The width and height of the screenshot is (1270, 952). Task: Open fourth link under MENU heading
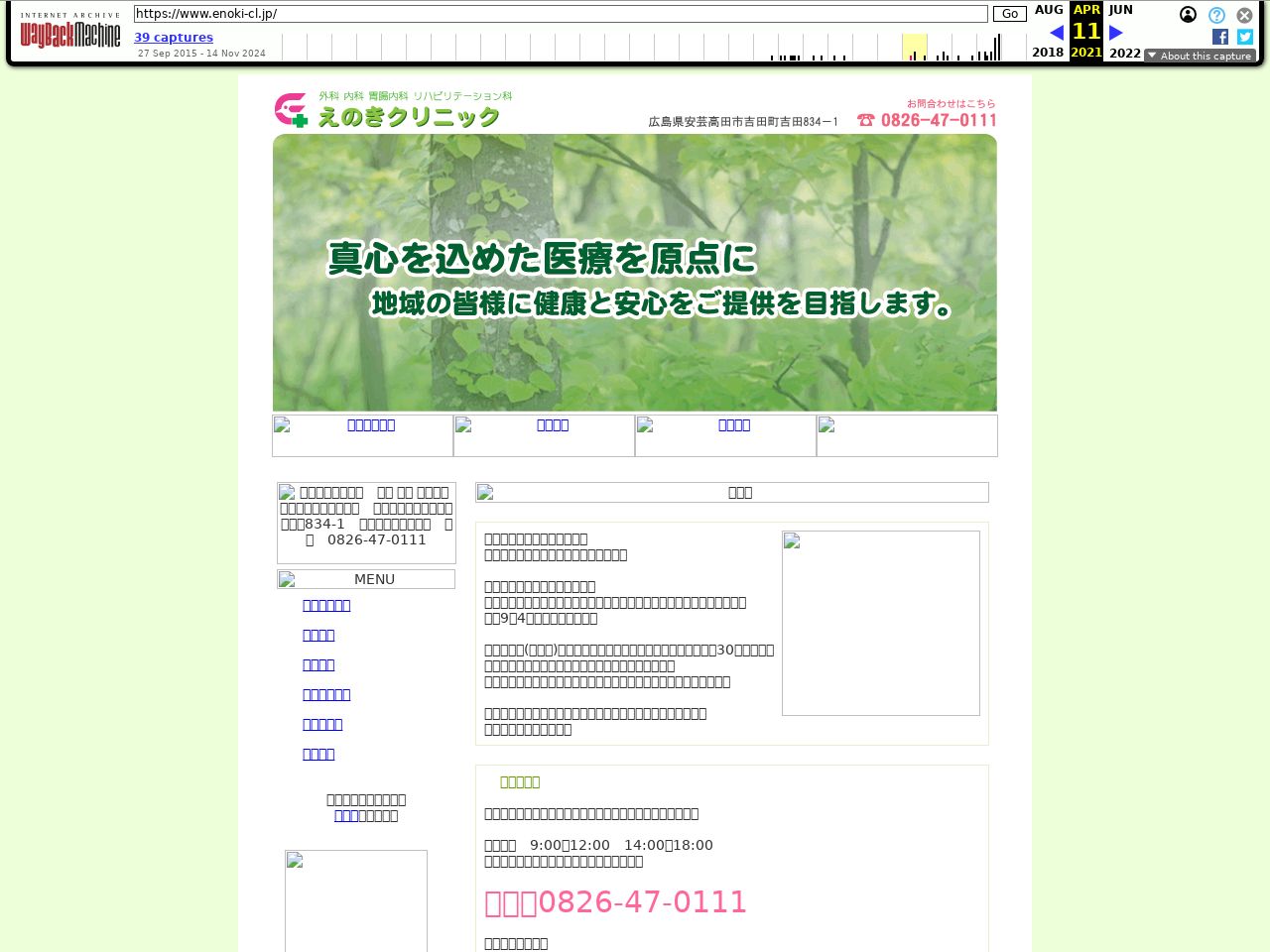(326, 694)
